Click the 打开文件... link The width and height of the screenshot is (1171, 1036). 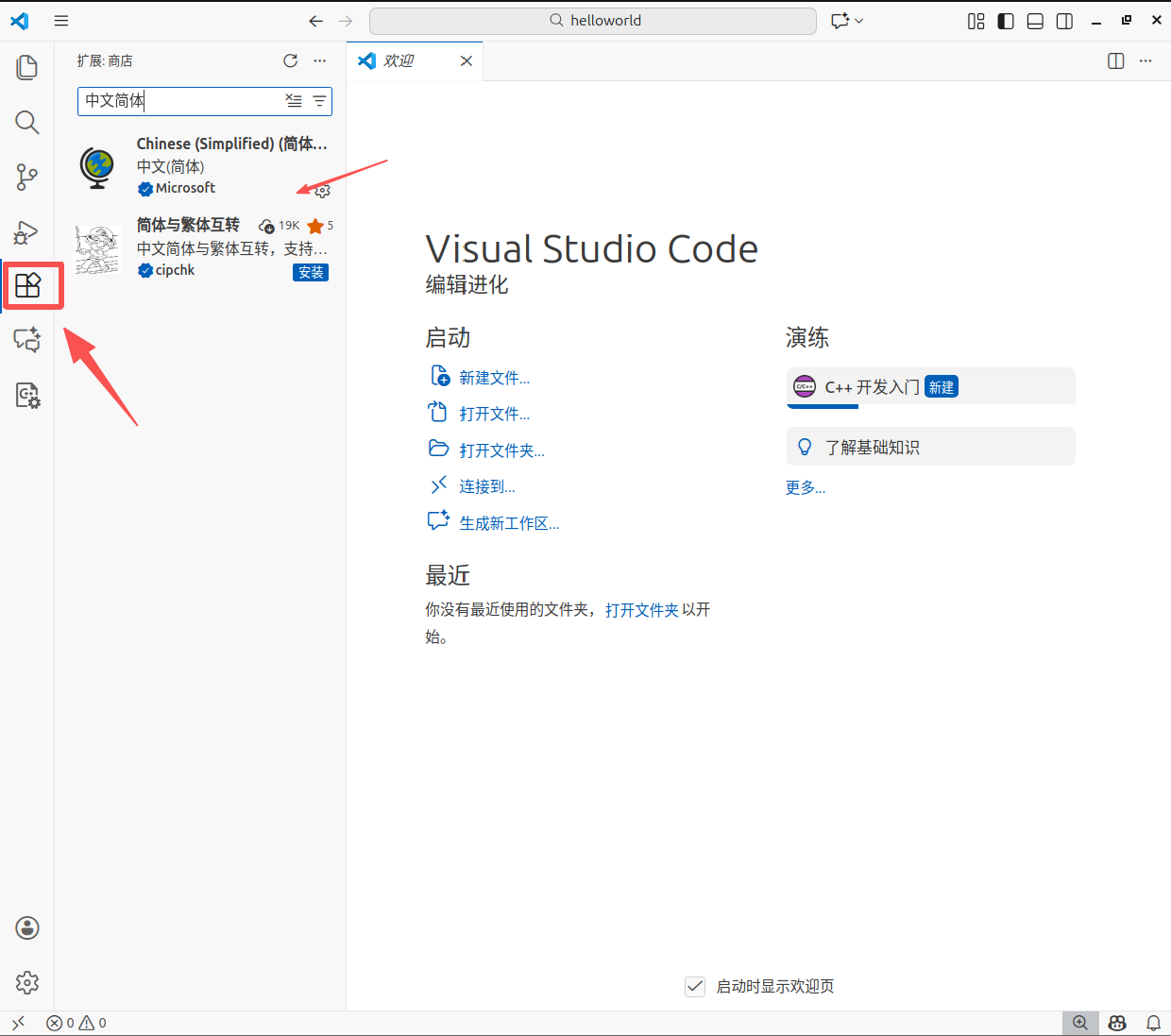tap(494, 414)
